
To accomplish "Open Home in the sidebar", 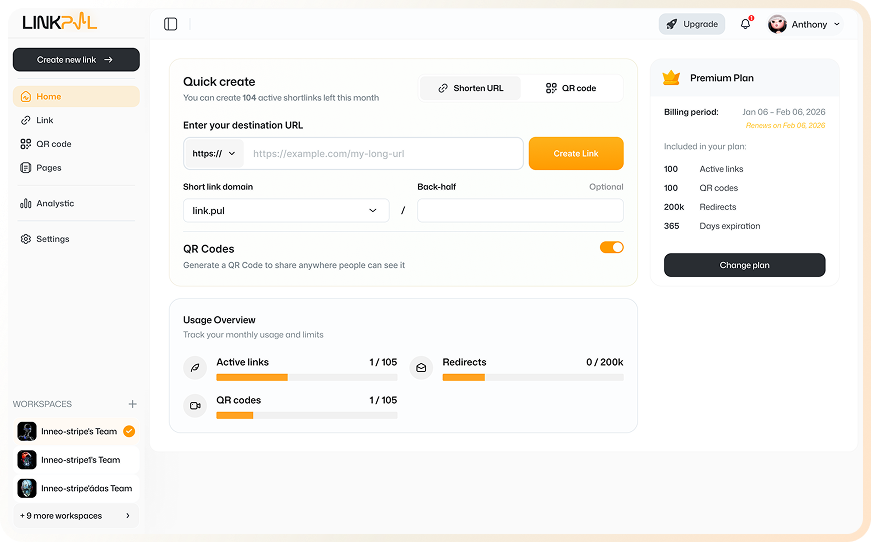I will pos(76,97).
